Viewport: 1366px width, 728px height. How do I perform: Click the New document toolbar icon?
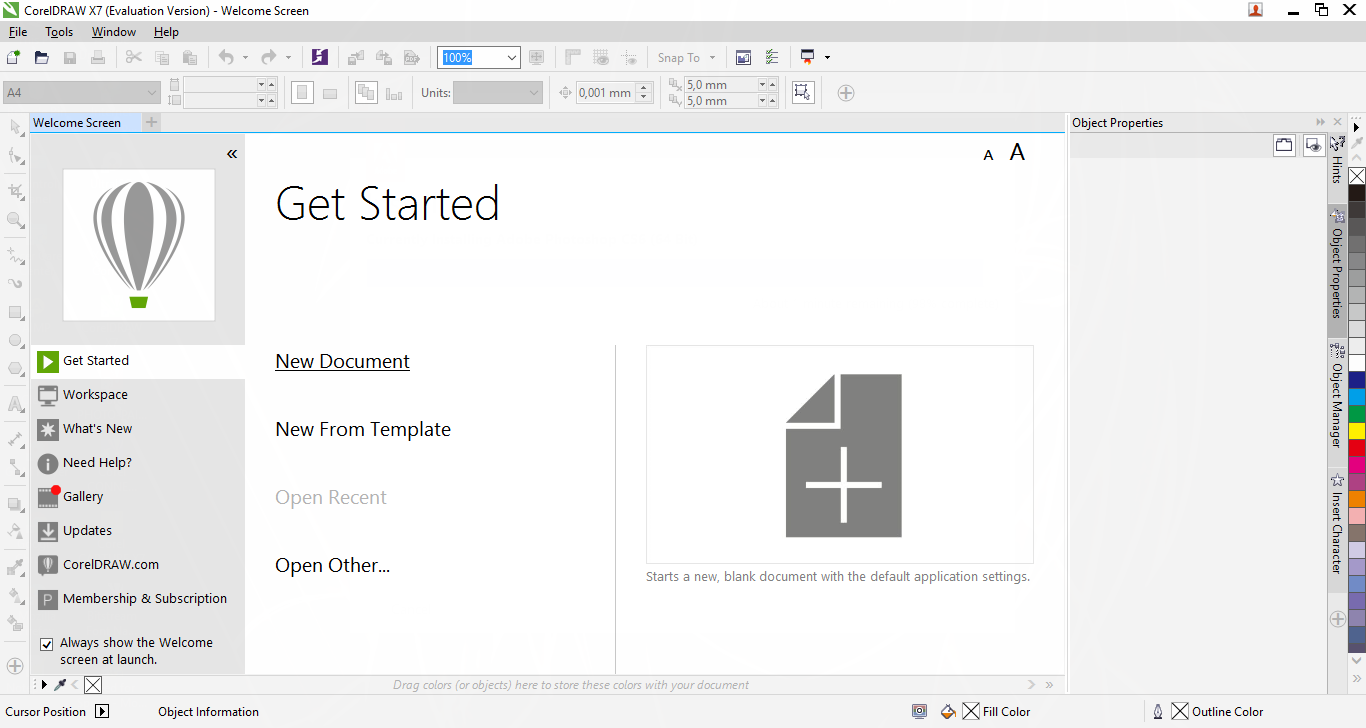click(x=13, y=57)
